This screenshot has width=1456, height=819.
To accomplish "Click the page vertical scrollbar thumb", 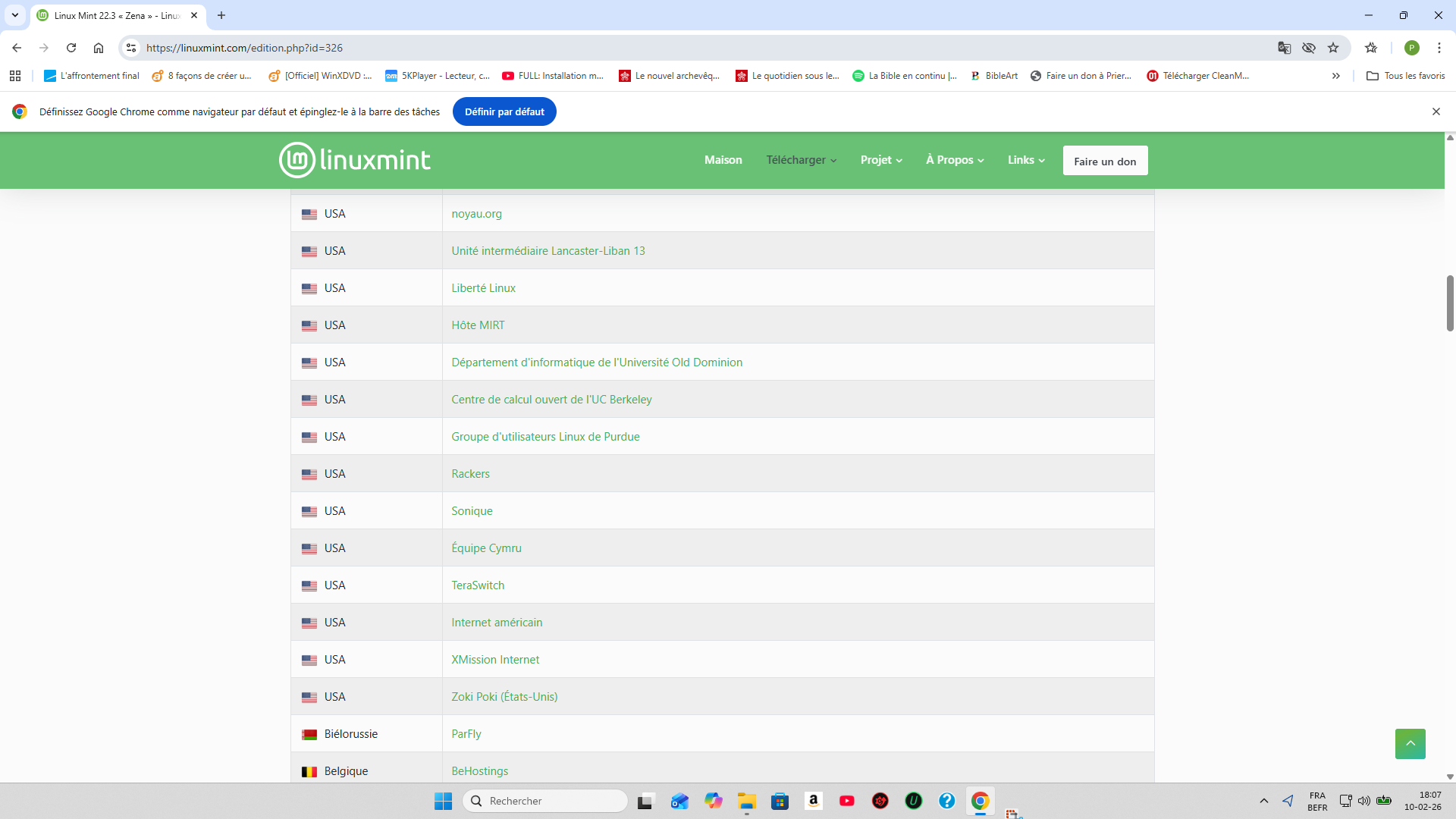I will (x=1450, y=303).
